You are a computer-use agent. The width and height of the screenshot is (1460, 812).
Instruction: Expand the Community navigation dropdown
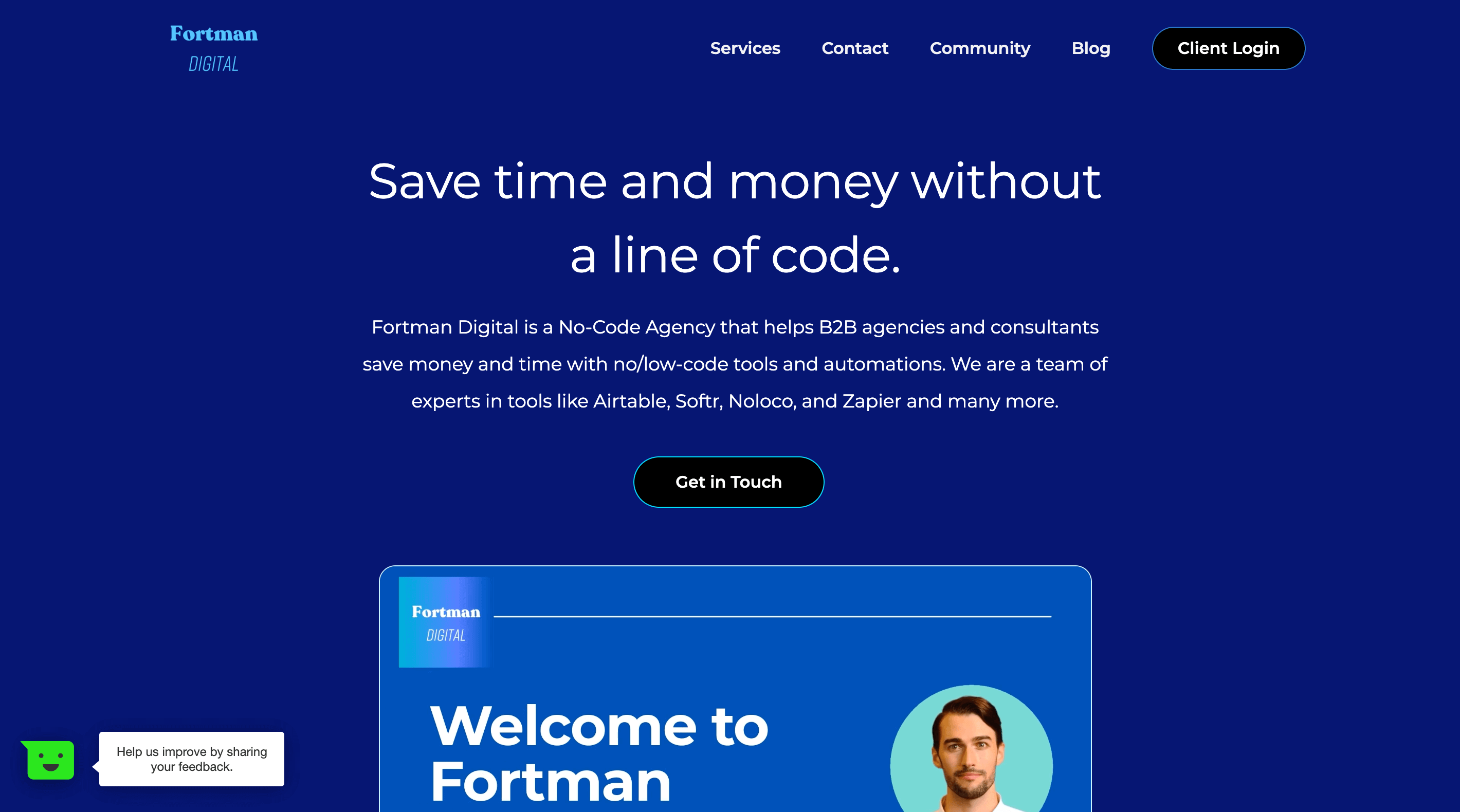[x=980, y=48]
